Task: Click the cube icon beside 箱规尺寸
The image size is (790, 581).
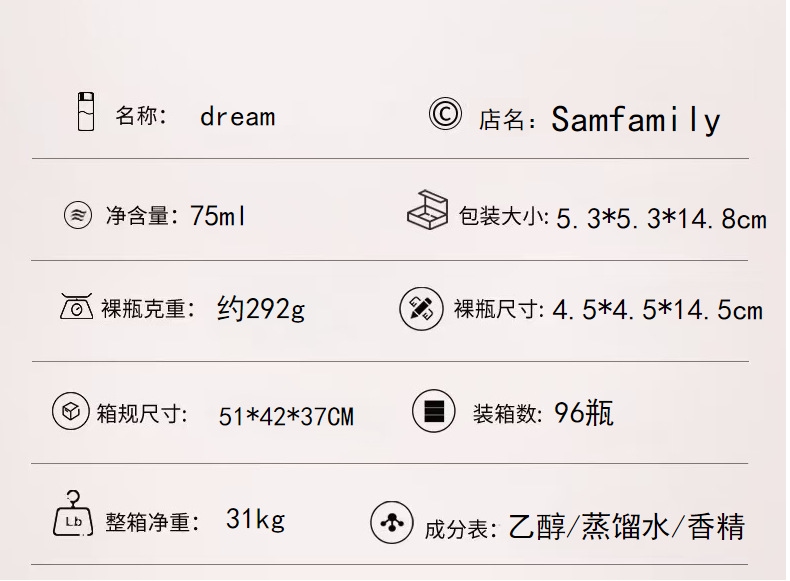Action: [70, 411]
